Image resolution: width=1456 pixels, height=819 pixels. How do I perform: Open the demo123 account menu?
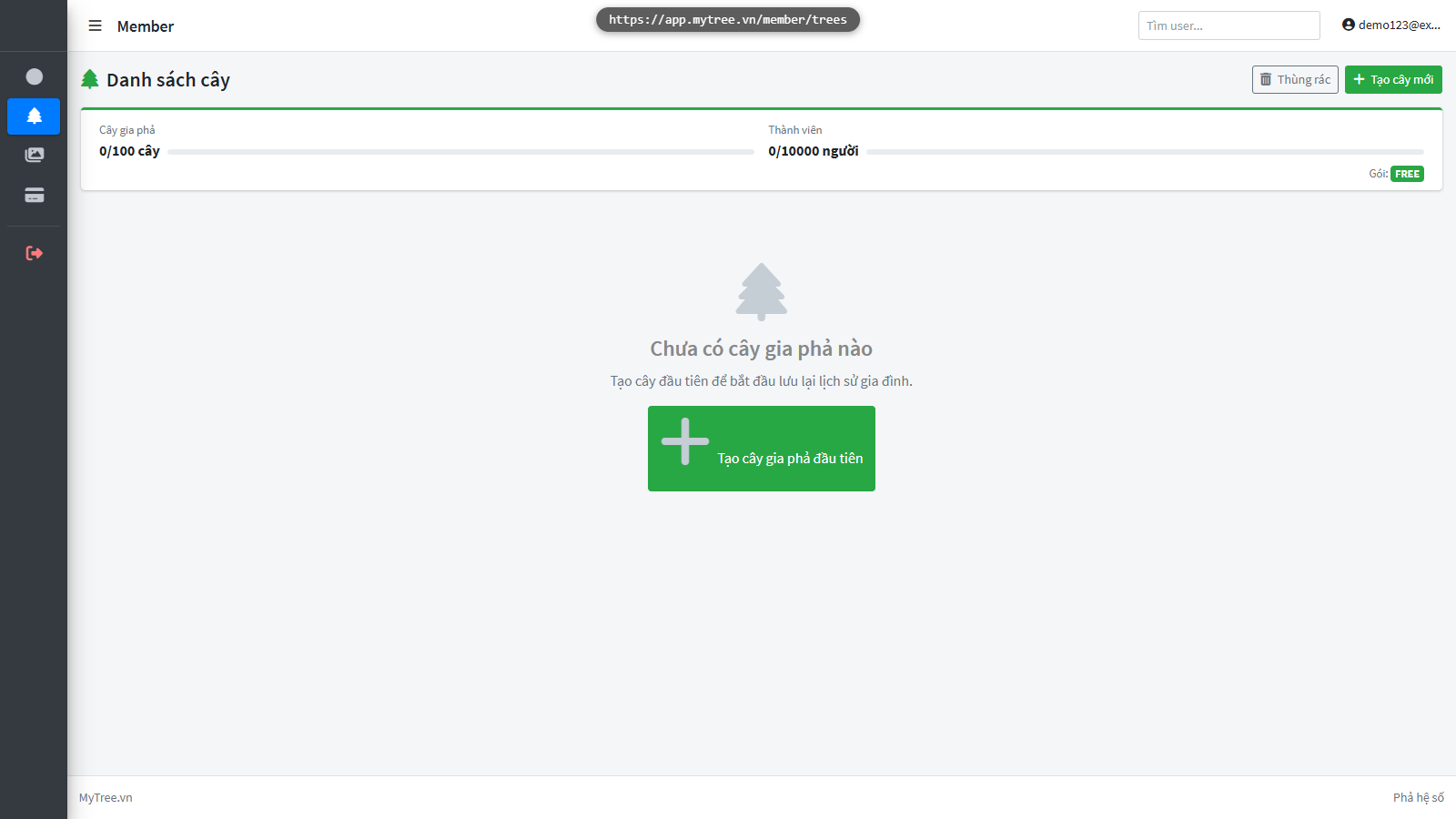pos(1390,25)
